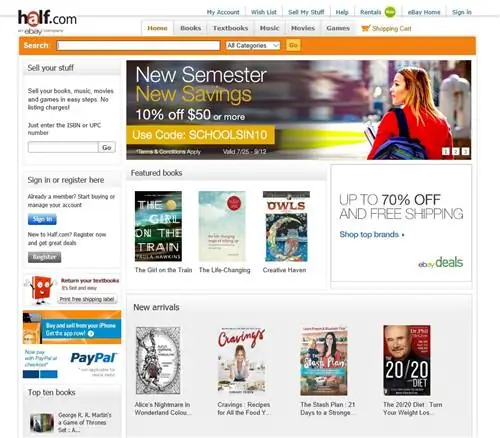
Task: Open the Textbooks tab
Action: click(230, 28)
